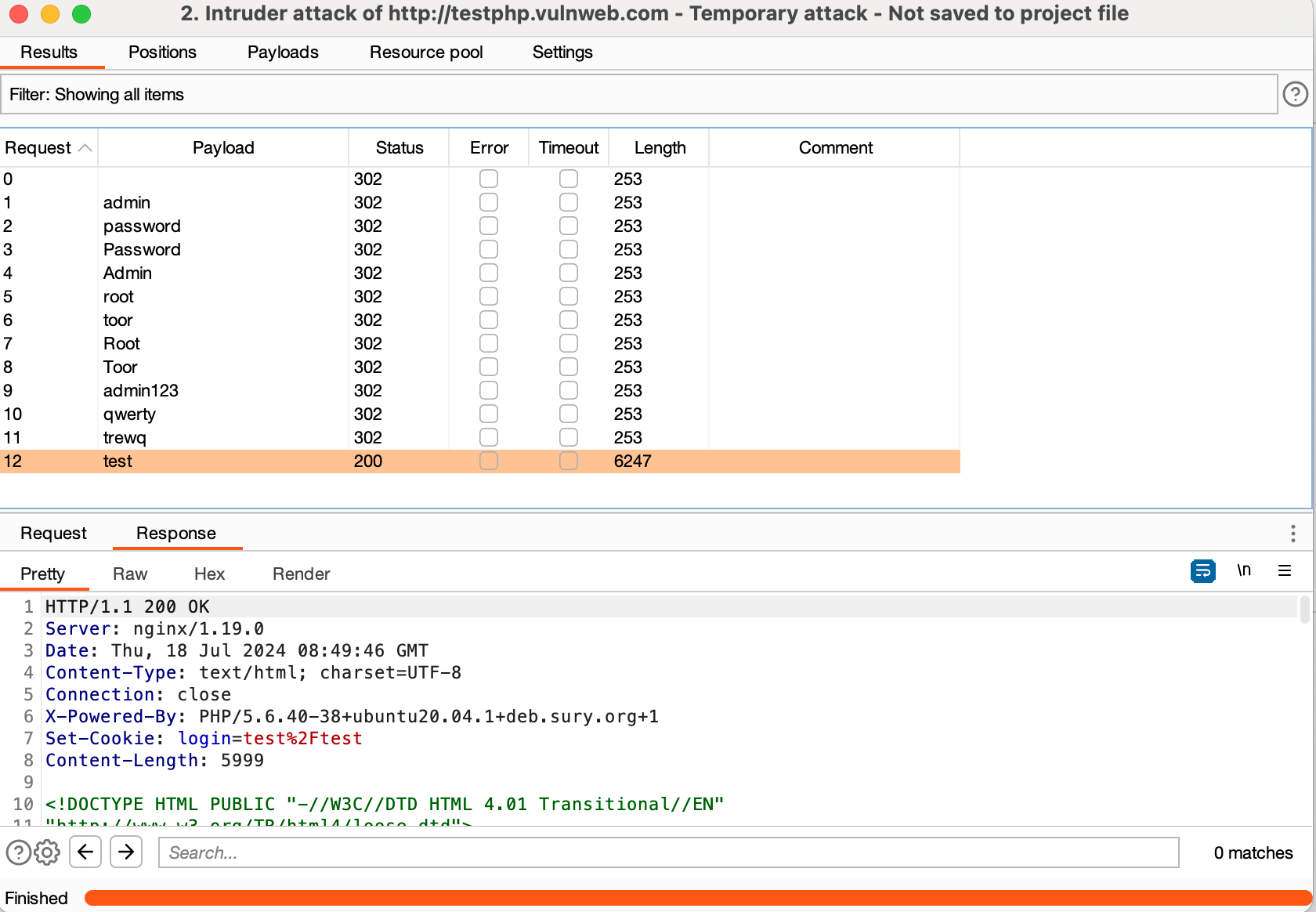
Task: Click the X-Powered-By header line
Action: (x=352, y=716)
